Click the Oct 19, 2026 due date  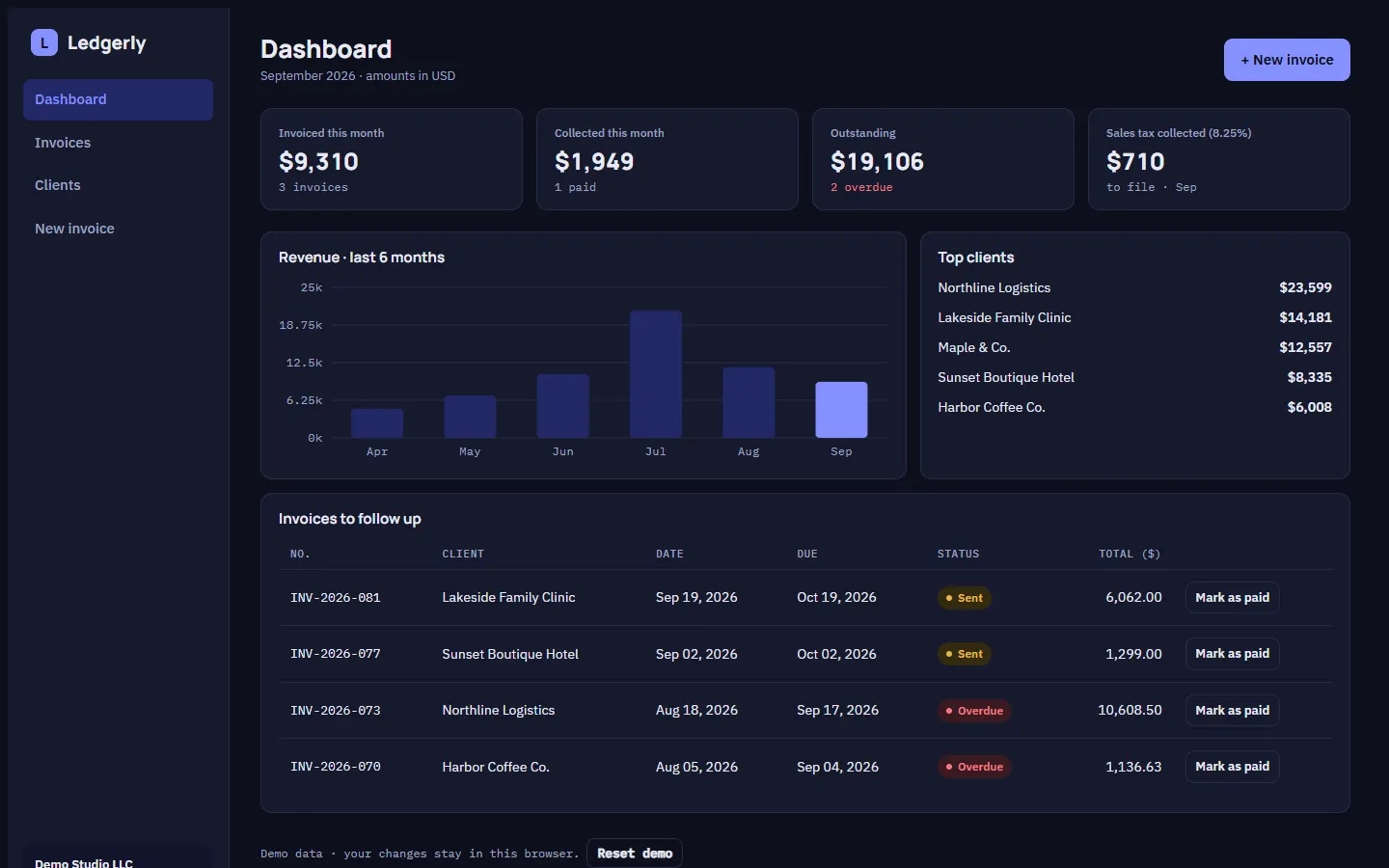[x=836, y=598]
